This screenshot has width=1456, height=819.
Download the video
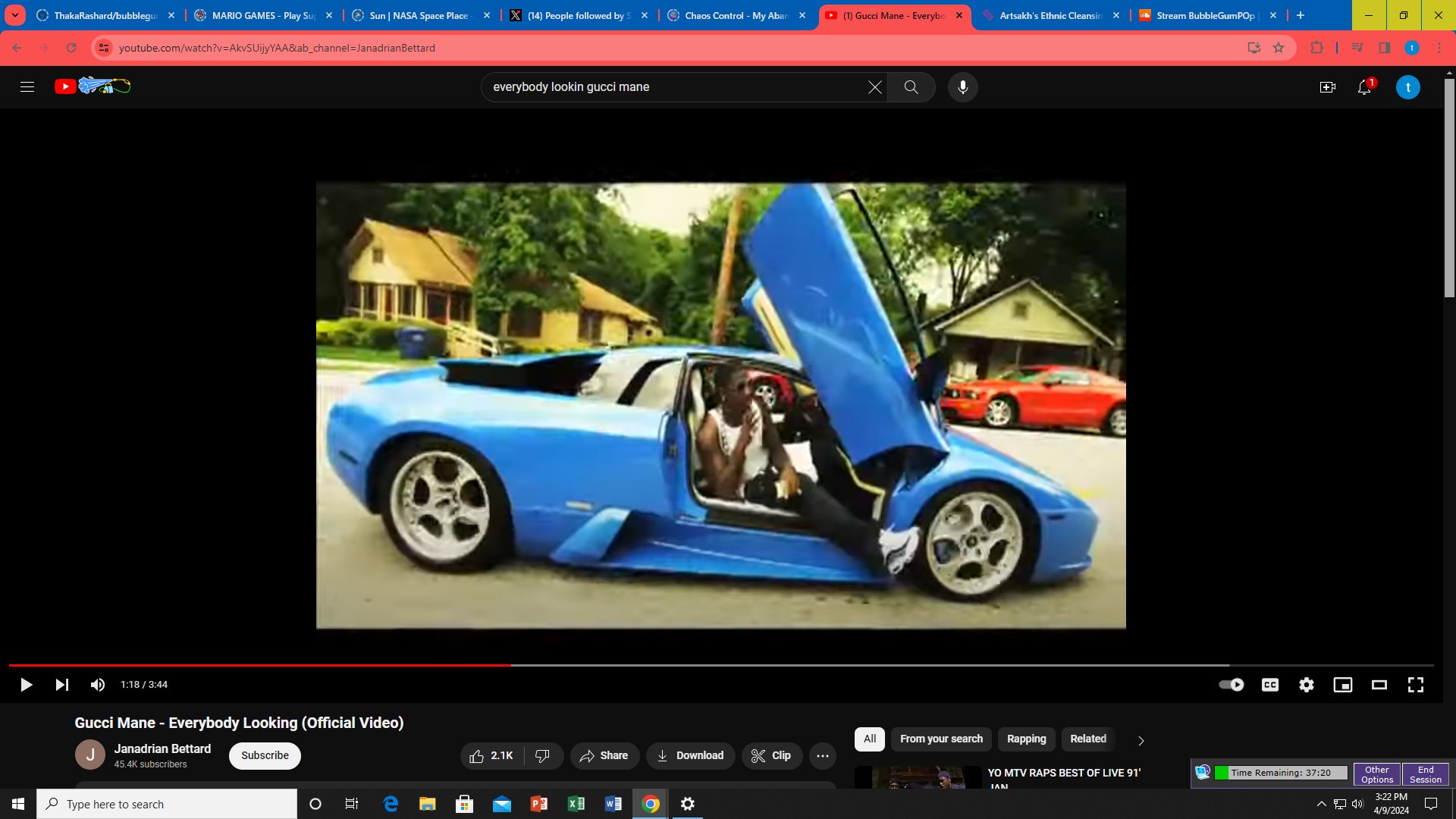pos(690,756)
